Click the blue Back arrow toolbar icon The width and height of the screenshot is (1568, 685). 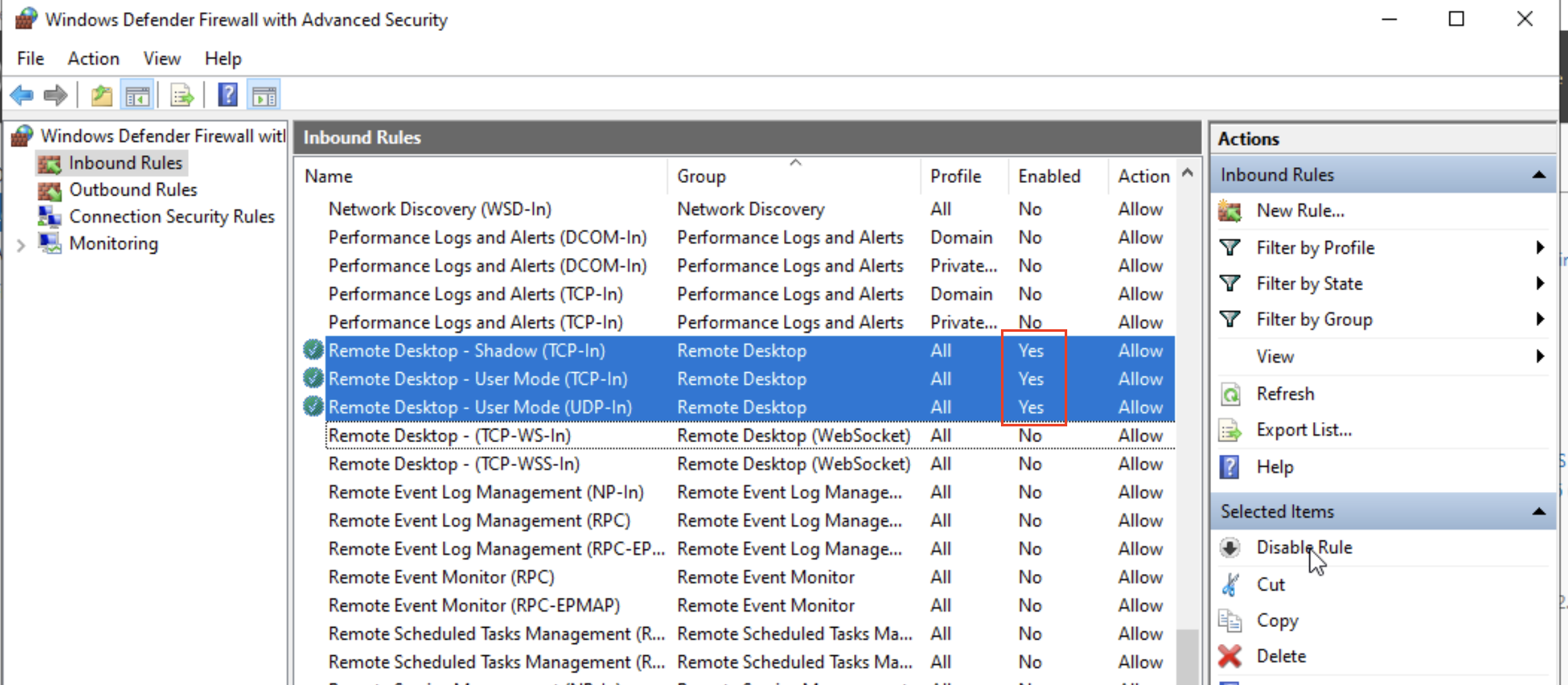tap(22, 96)
